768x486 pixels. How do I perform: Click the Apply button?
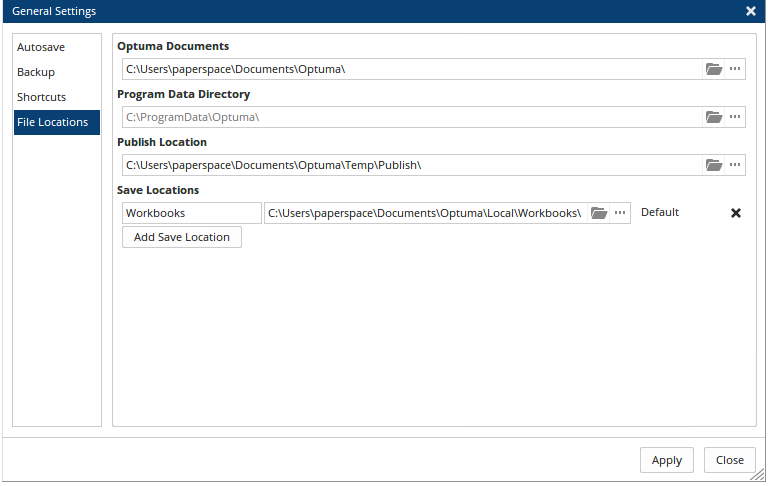(x=667, y=460)
